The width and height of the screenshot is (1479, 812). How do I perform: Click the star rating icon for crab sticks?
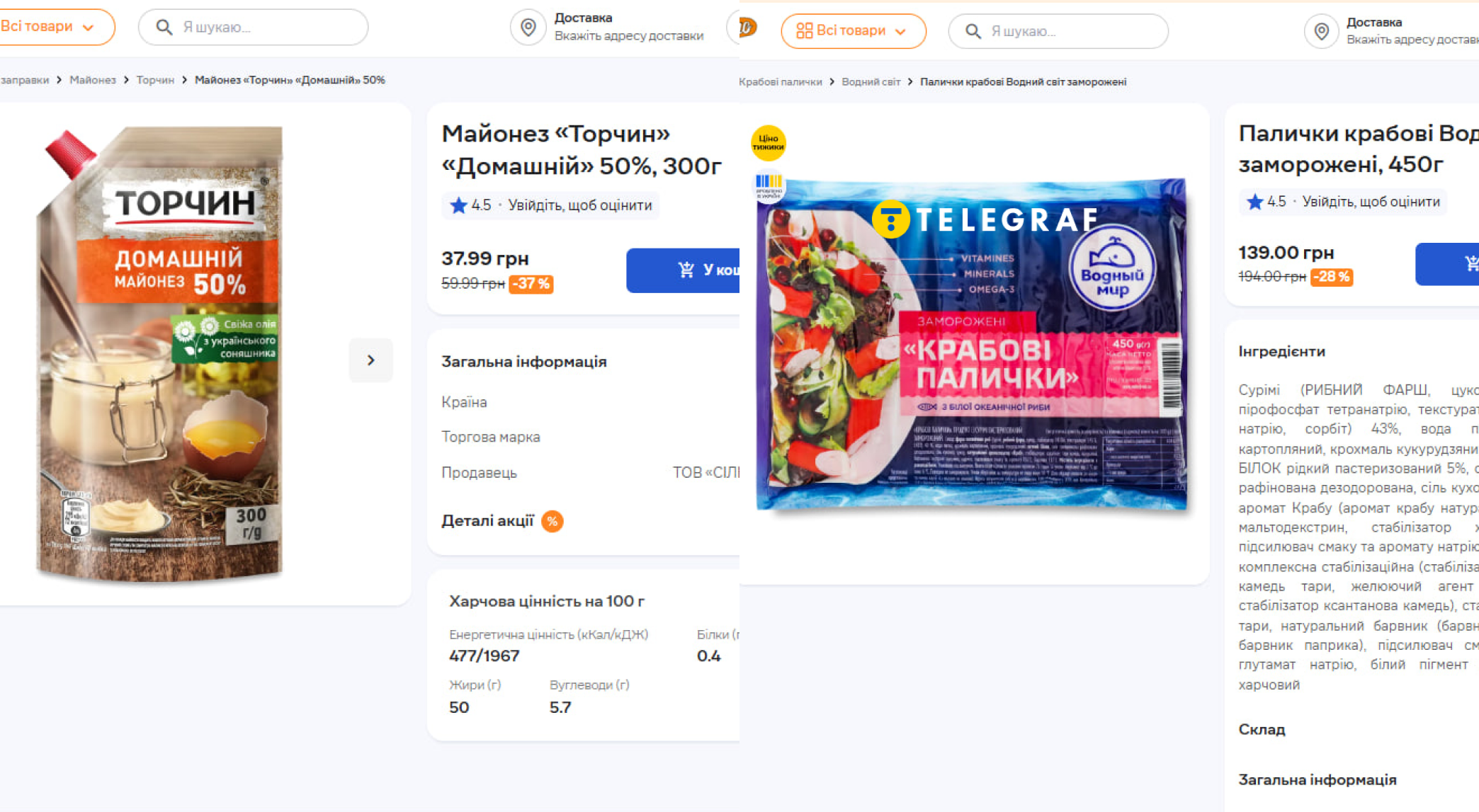point(1254,202)
